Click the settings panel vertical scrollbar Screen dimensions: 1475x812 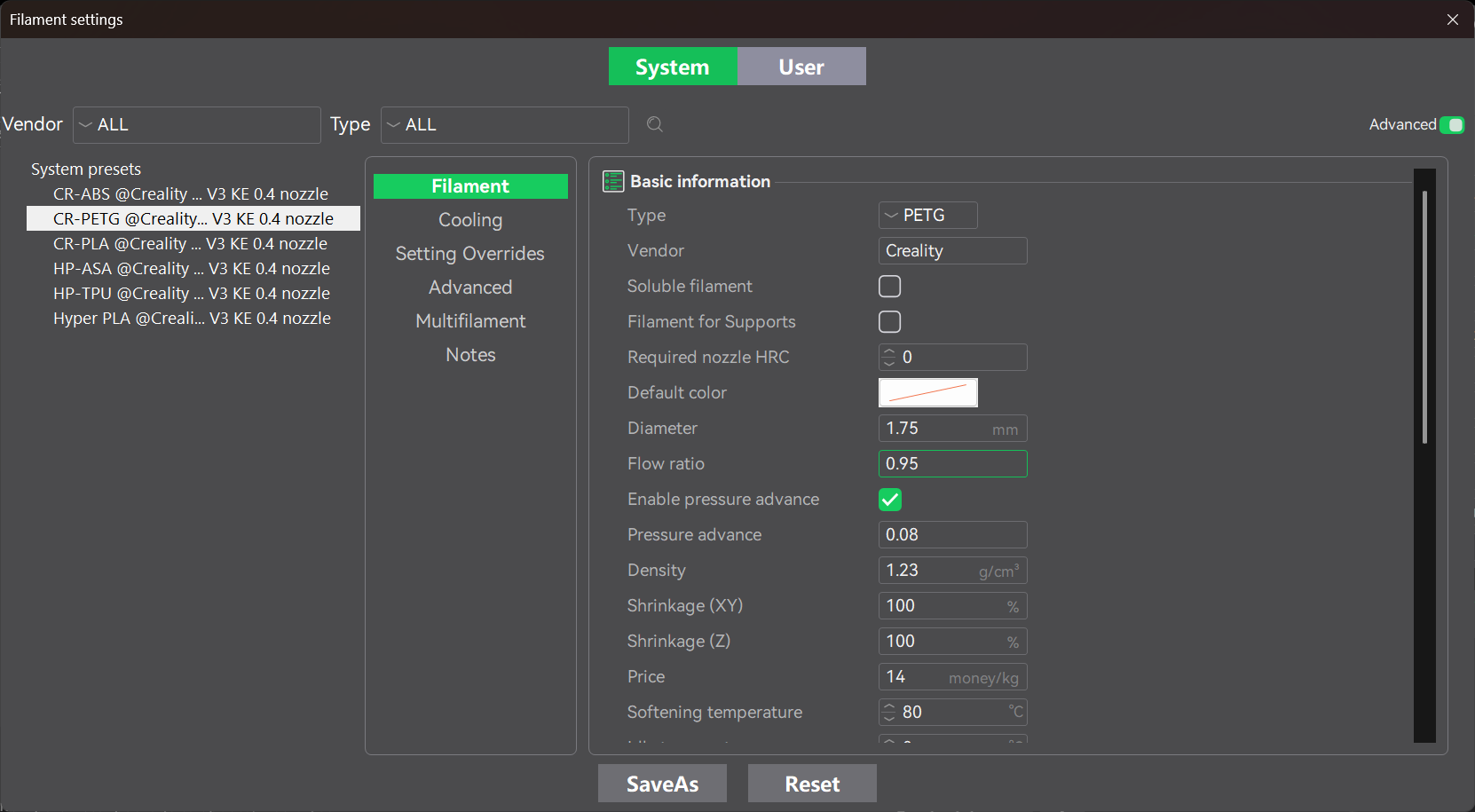1424,317
